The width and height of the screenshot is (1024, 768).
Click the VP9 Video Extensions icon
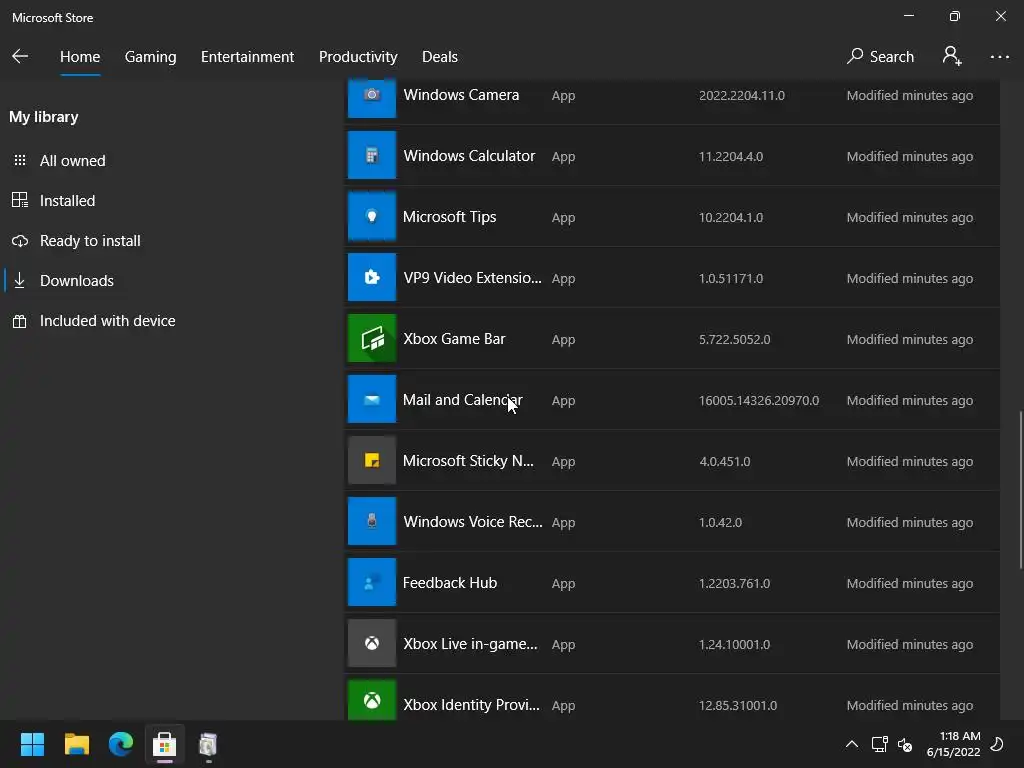(x=372, y=277)
